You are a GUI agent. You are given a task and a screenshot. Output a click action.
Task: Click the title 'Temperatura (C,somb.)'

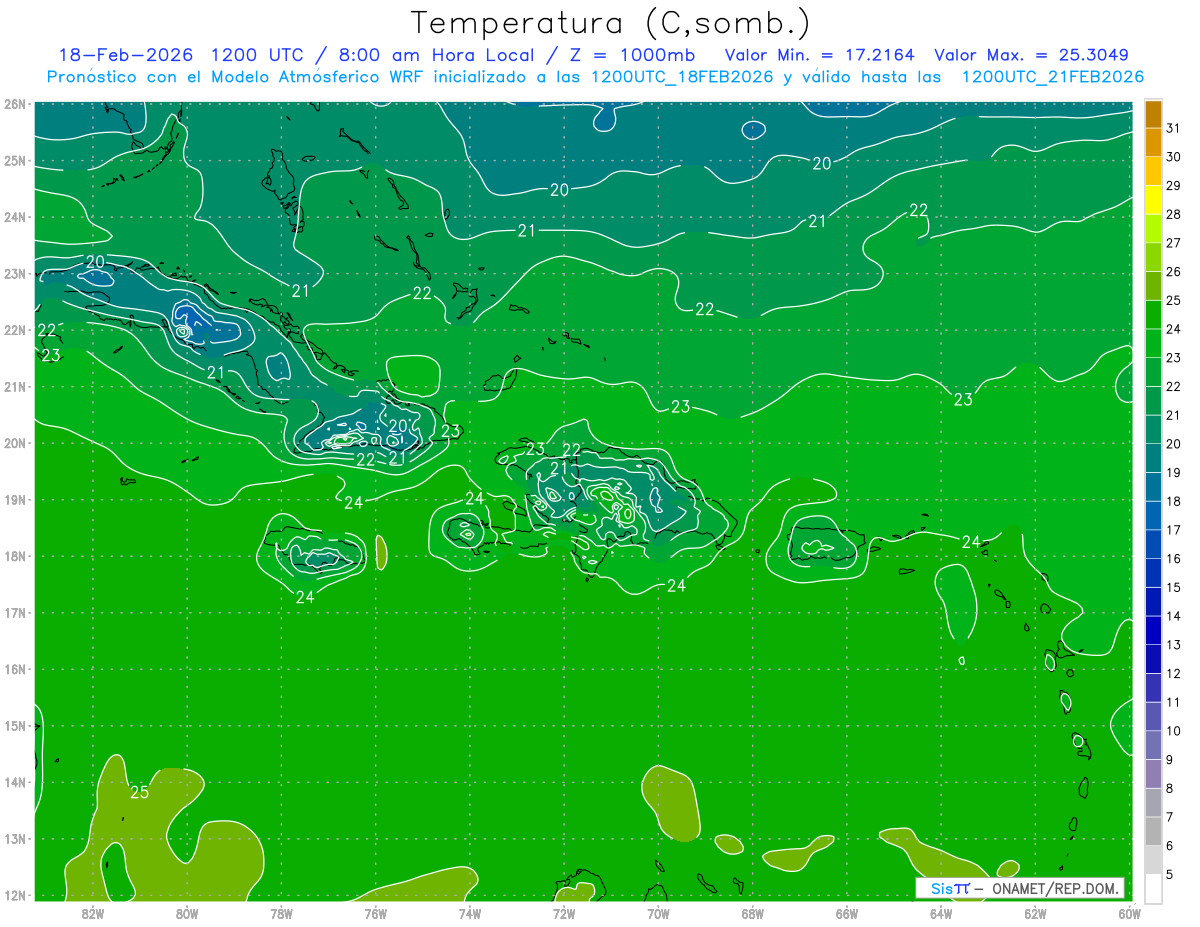(611, 24)
